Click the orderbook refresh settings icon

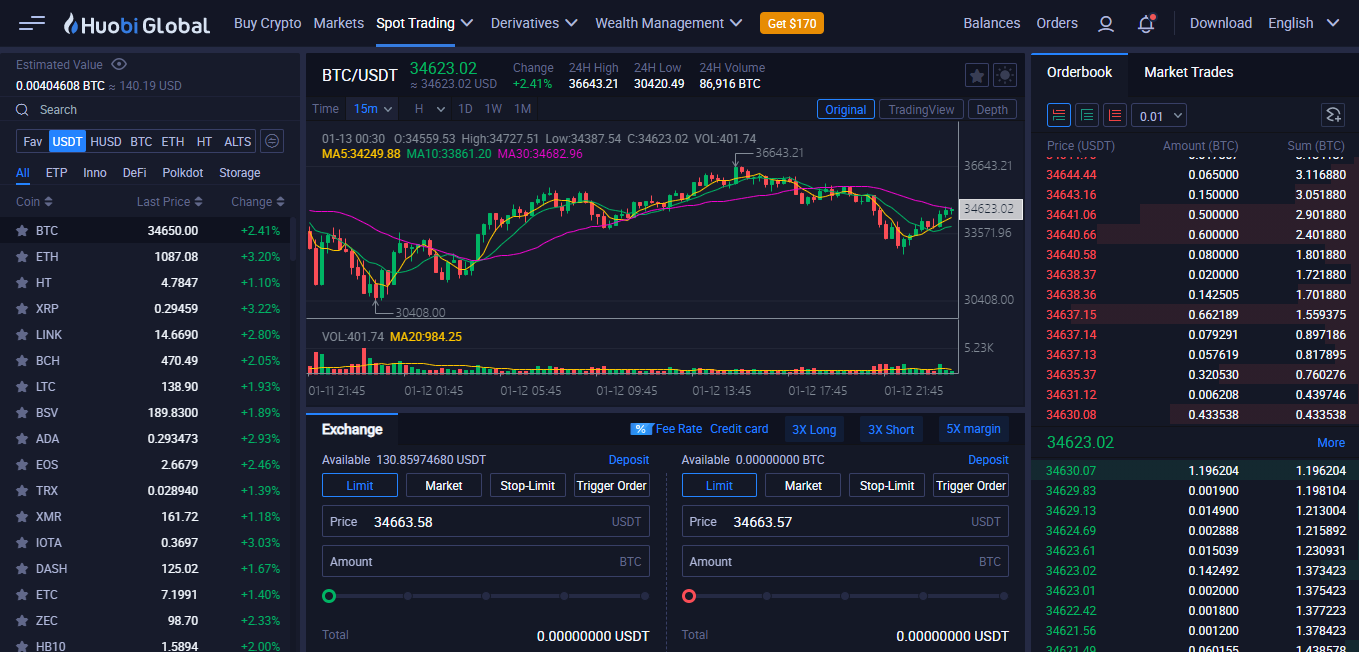1332,115
